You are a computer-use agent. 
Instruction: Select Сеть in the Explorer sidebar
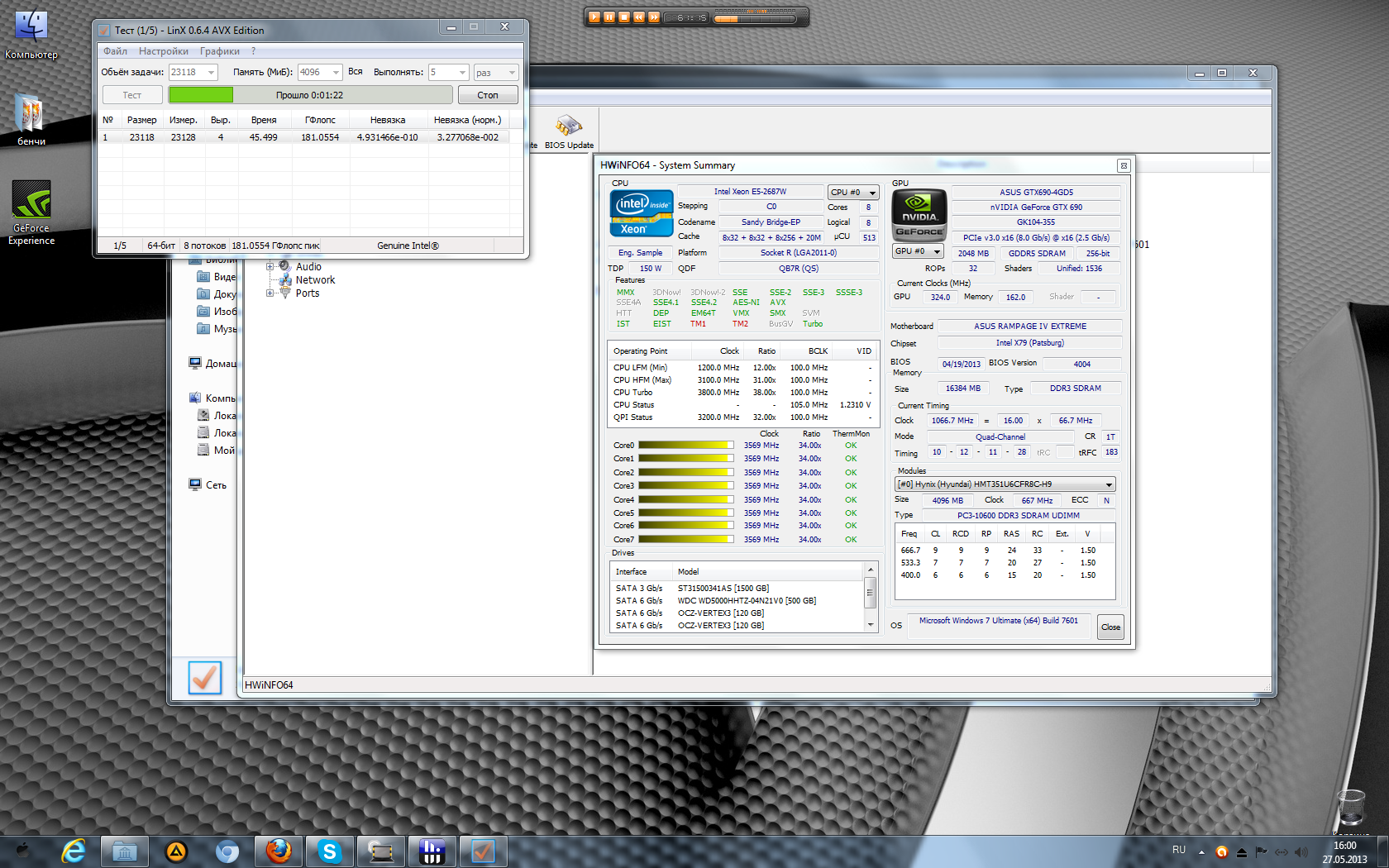(208, 485)
